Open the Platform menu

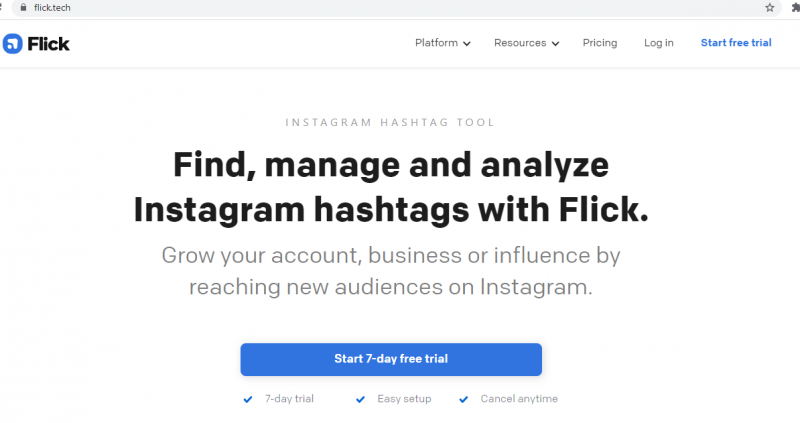click(436, 43)
